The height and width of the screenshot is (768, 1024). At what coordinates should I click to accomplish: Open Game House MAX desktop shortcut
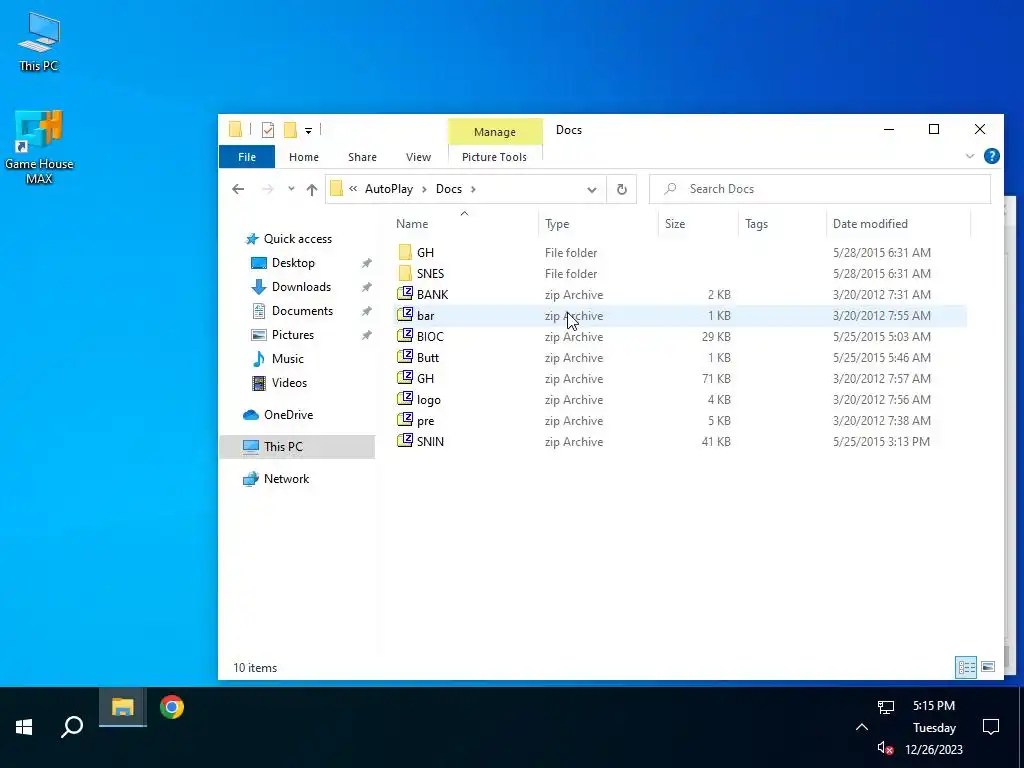tap(39, 147)
